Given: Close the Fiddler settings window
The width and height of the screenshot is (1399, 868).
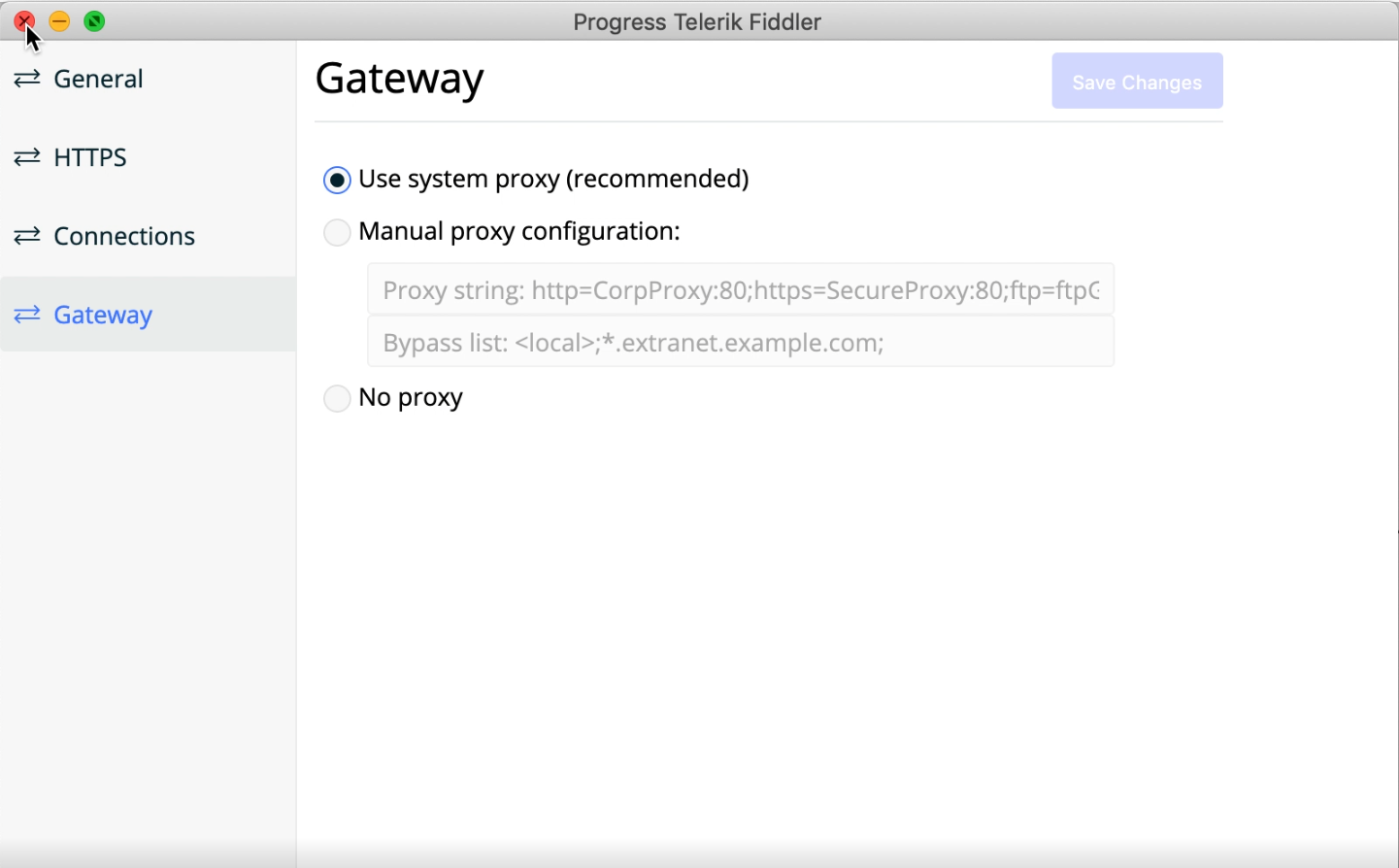Looking at the screenshot, I should click(24, 21).
